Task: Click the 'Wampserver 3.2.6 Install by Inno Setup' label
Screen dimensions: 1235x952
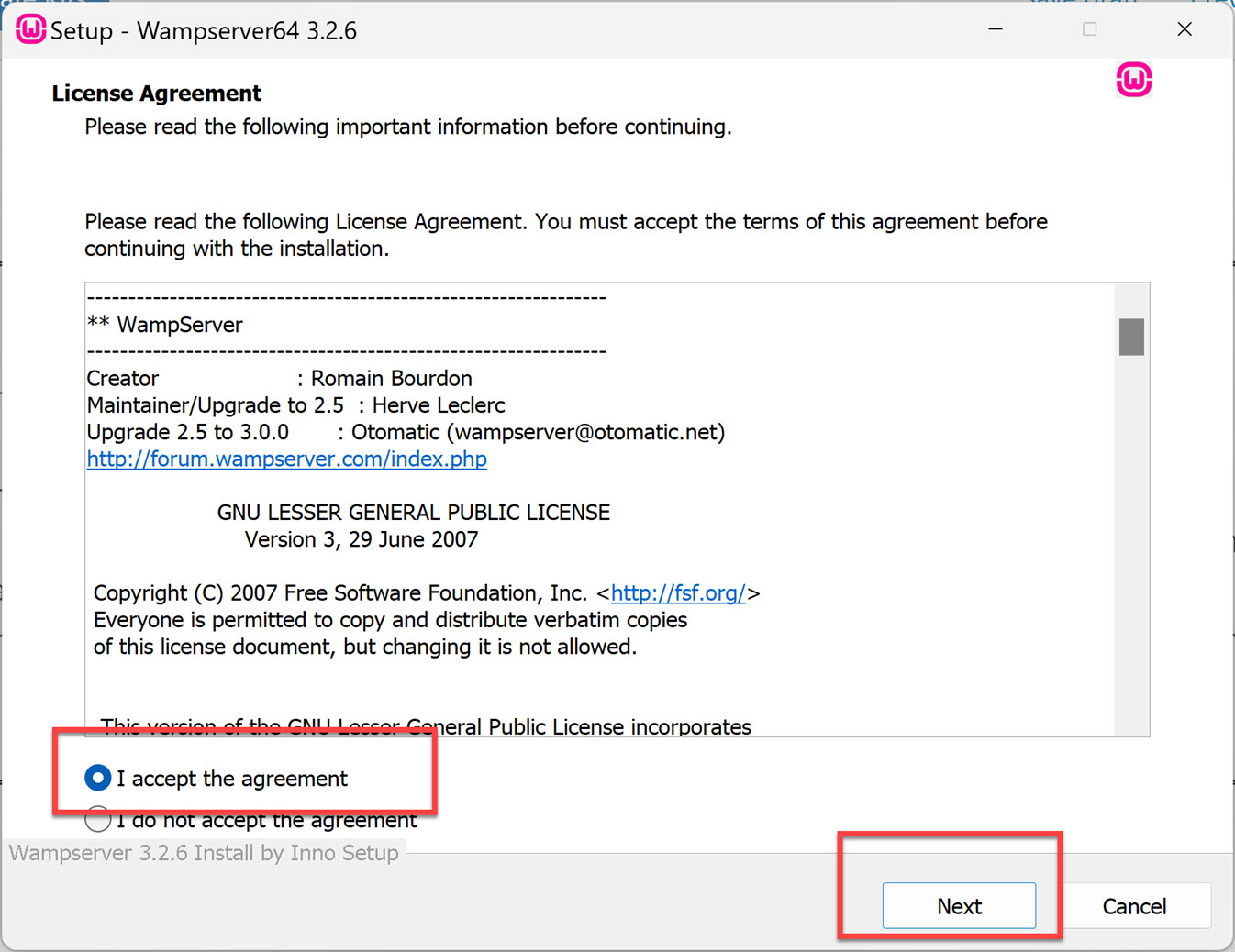Action: point(203,853)
